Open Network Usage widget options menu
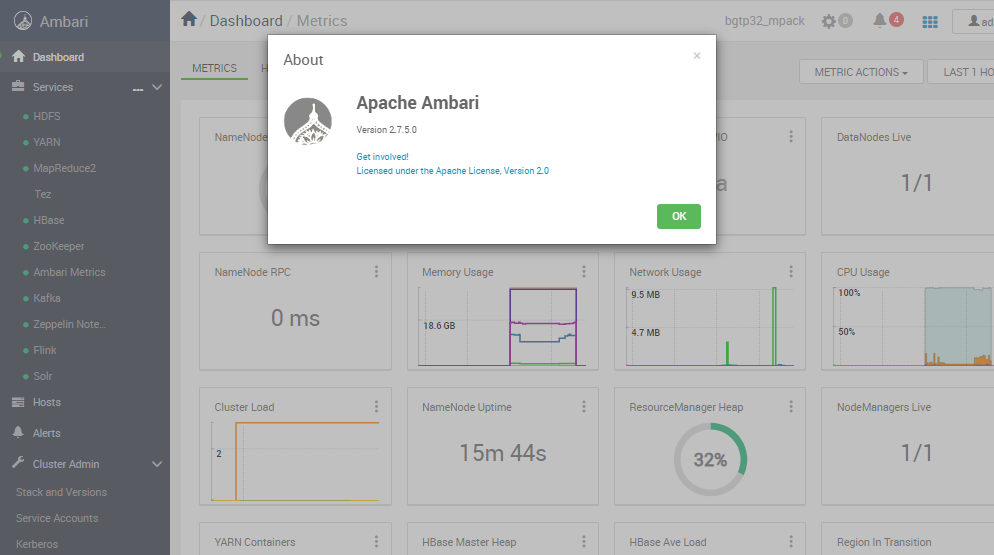The width and height of the screenshot is (994, 555). pyautogui.click(x=791, y=271)
